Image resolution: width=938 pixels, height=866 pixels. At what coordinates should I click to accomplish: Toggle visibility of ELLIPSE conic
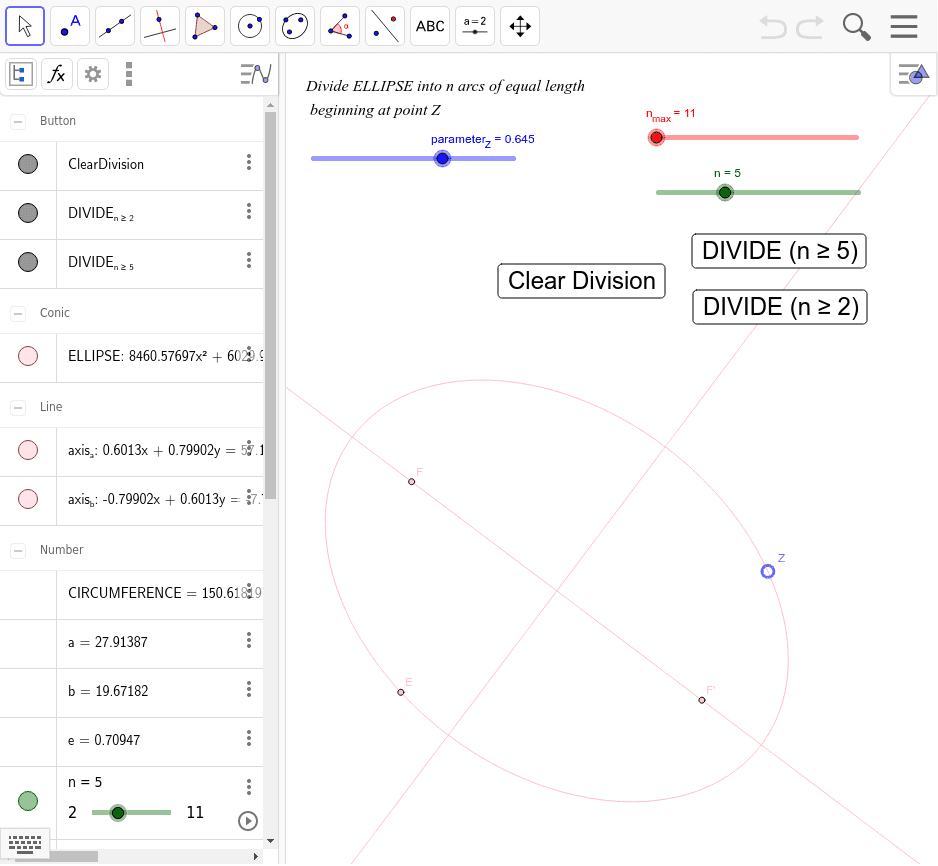point(28,356)
